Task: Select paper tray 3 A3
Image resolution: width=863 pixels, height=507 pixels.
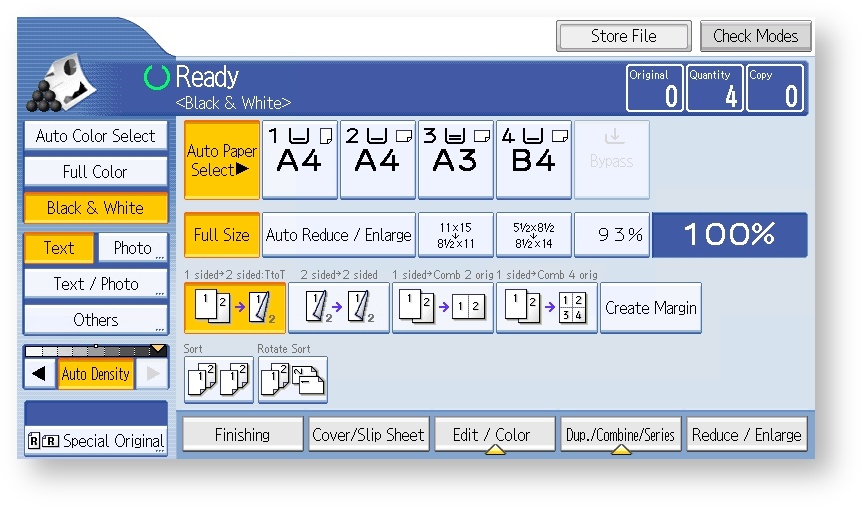Action: click(x=455, y=159)
